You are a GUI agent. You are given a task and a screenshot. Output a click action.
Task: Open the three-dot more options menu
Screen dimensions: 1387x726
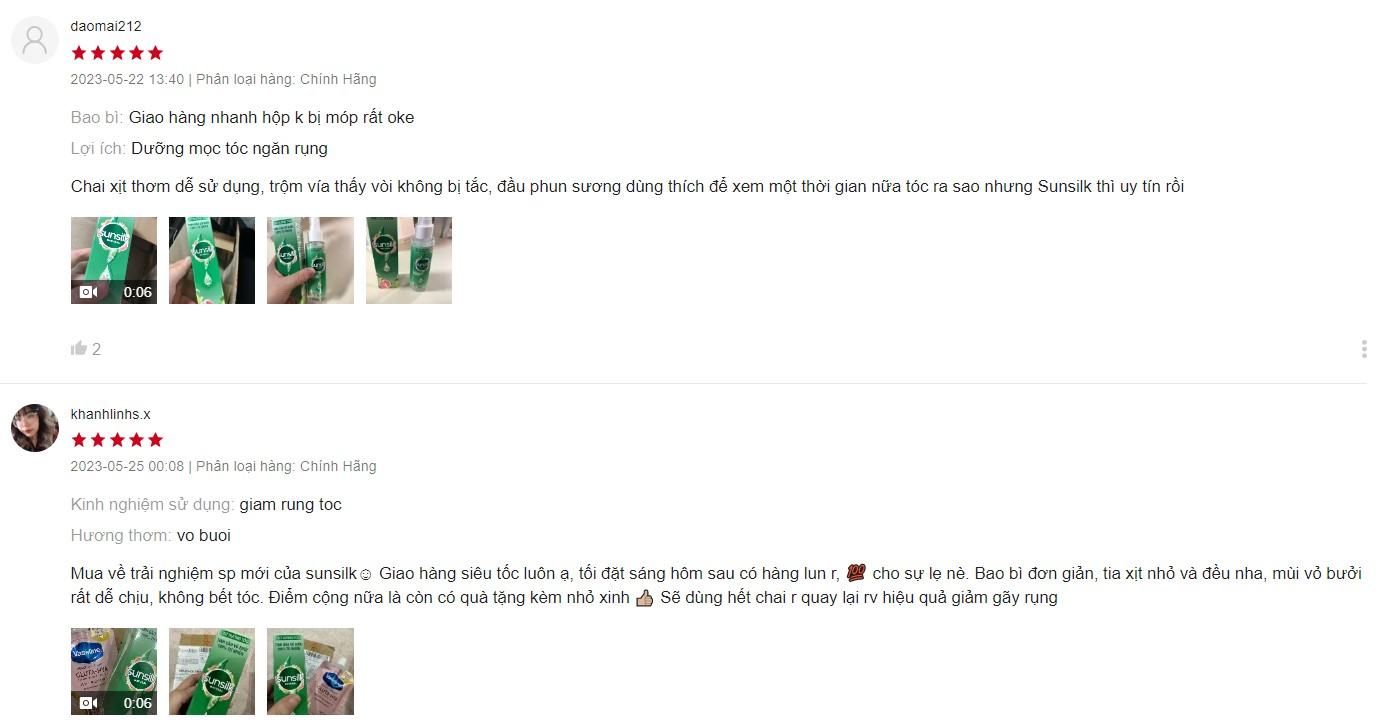click(x=1364, y=349)
